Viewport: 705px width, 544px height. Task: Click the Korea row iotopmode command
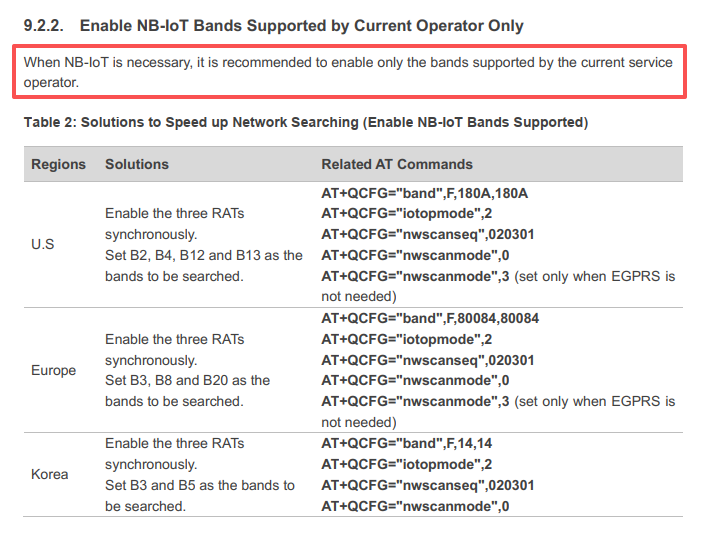click(x=406, y=464)
